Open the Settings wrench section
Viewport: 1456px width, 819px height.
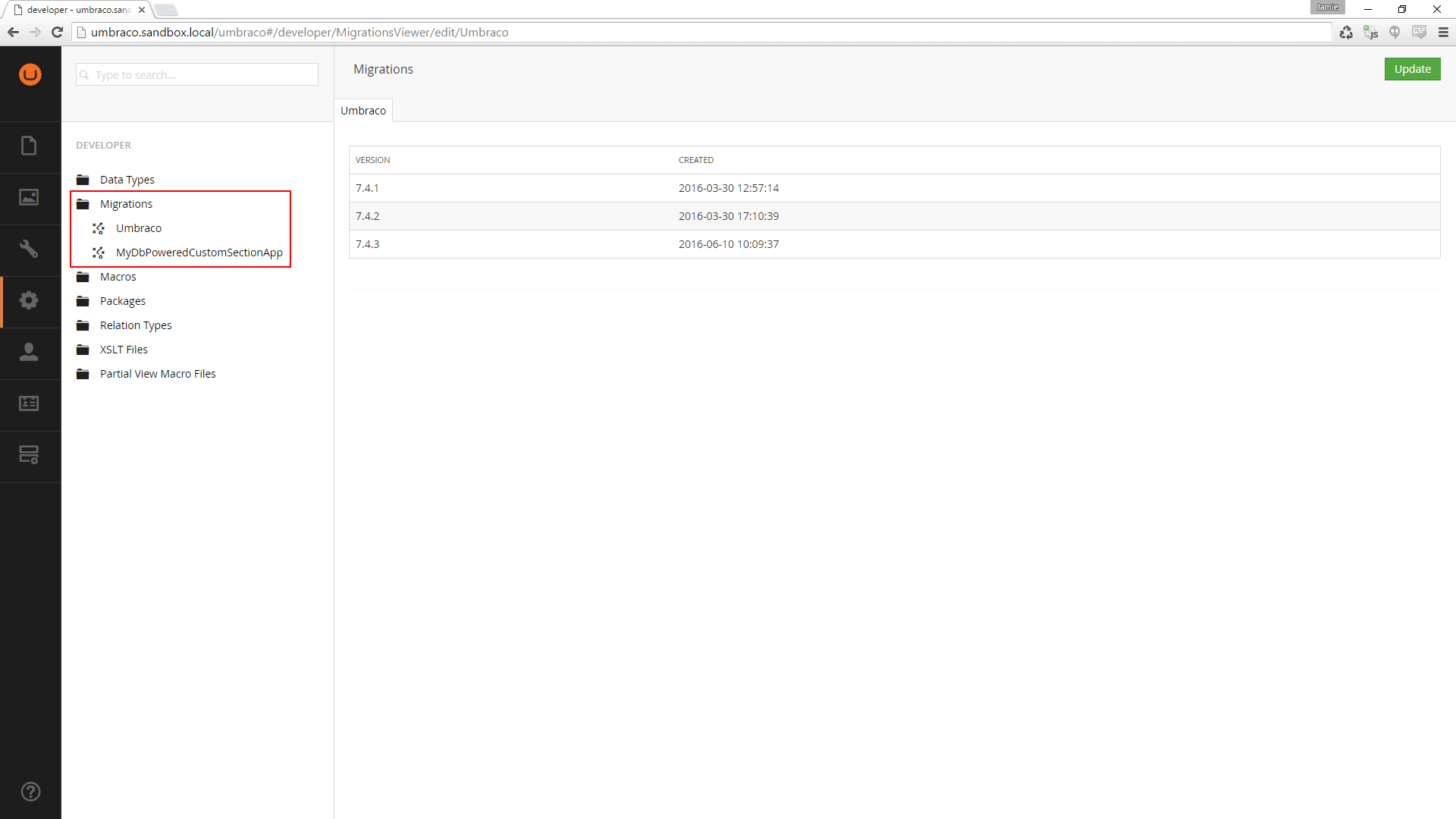point(29,249)
